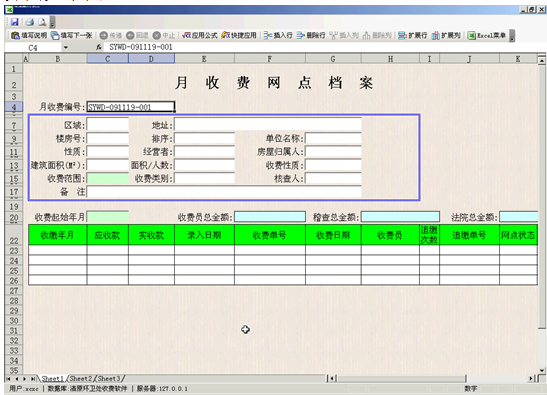The width and height of the screenshot is (547, 395).
Task: Click the 收费员总金额 field
Action: pyautogui.click(x=270, y=217)
